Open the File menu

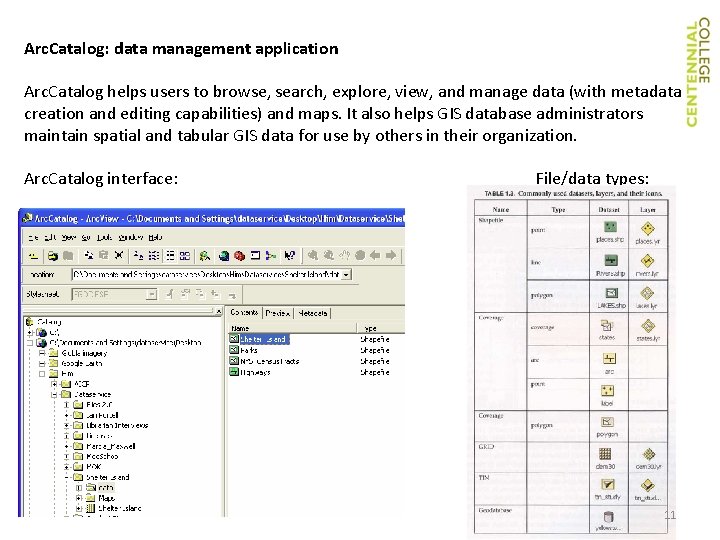pos(33,237)
